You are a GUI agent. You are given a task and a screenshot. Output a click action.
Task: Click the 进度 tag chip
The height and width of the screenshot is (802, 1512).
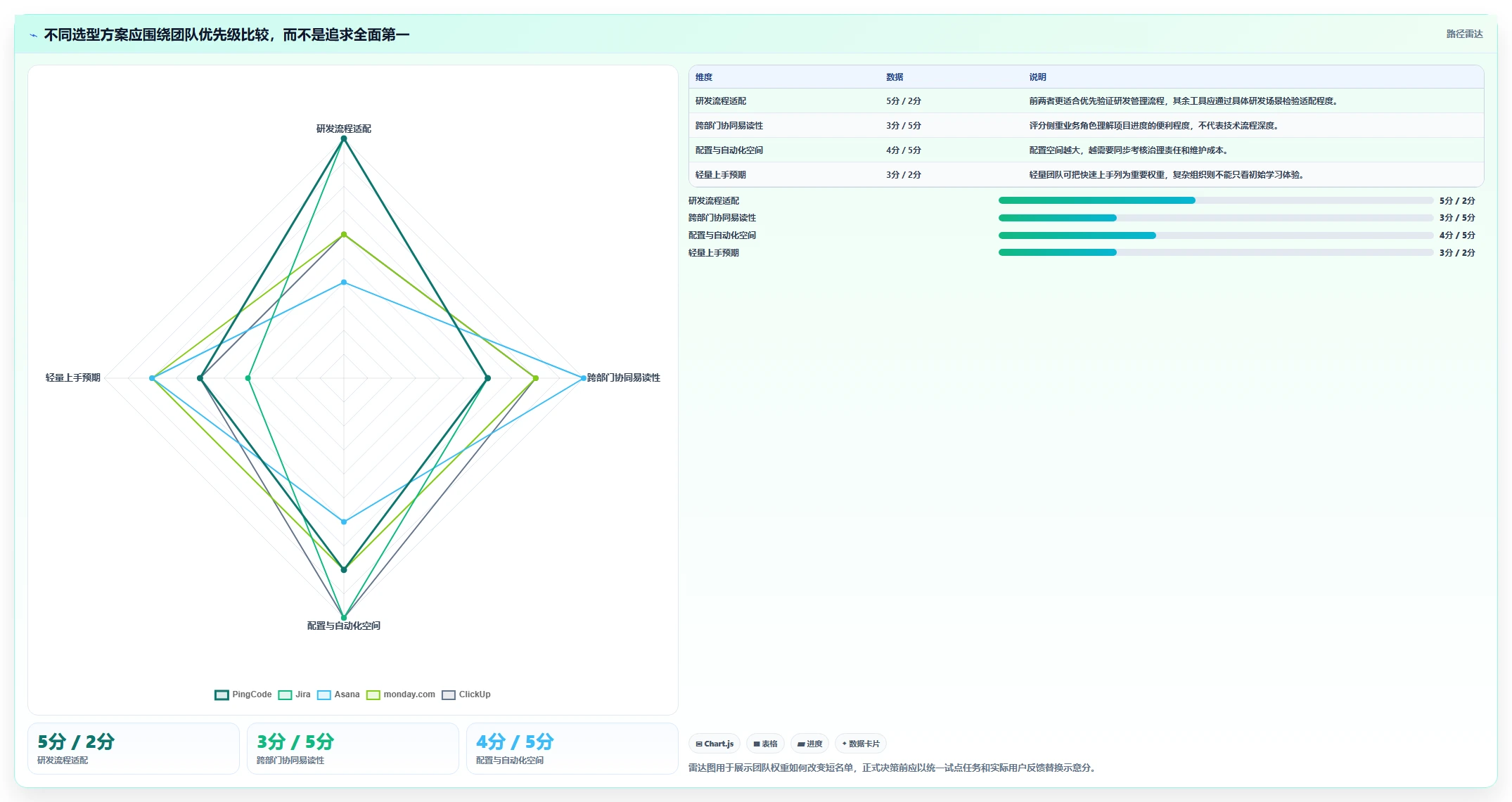[809, 744]
